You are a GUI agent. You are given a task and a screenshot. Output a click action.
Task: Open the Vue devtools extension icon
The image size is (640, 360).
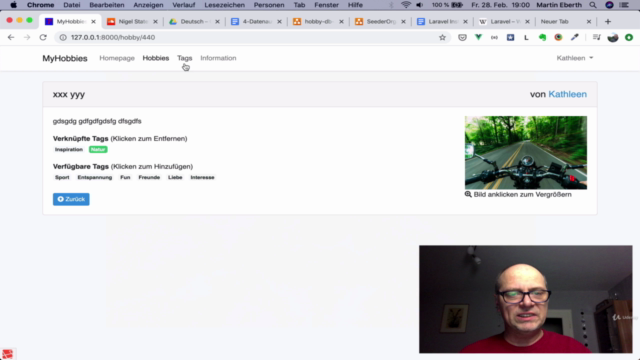(478, 38)
